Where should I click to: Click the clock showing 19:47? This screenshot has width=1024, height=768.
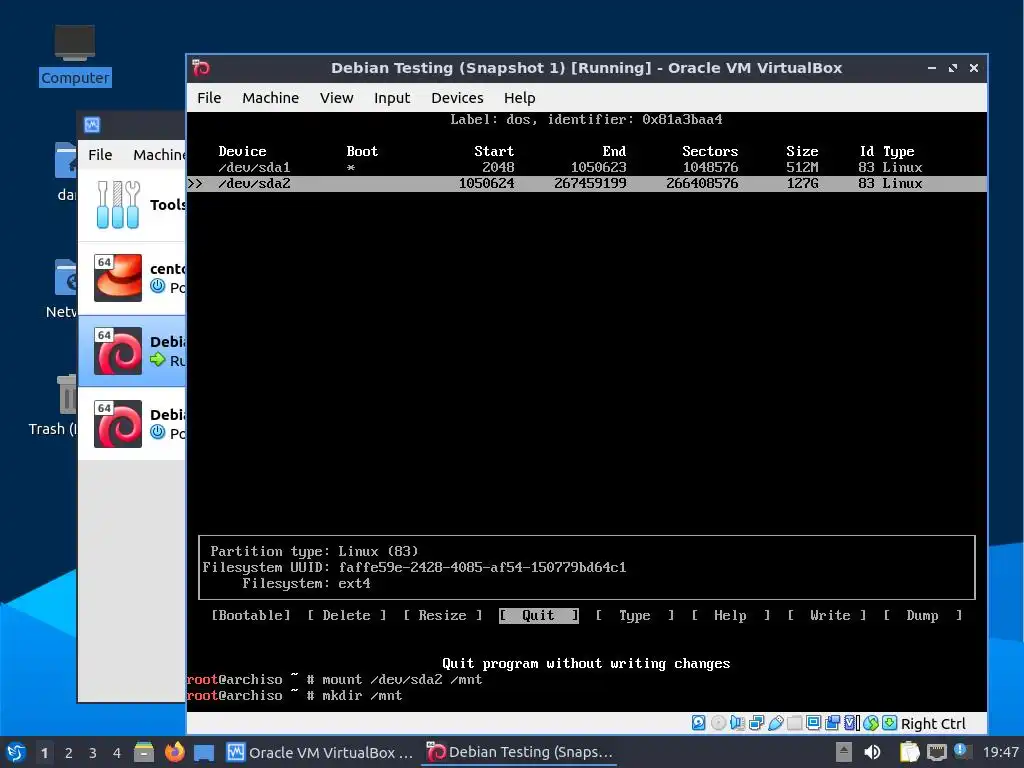pyautogui.click(x=1000, y=752)
